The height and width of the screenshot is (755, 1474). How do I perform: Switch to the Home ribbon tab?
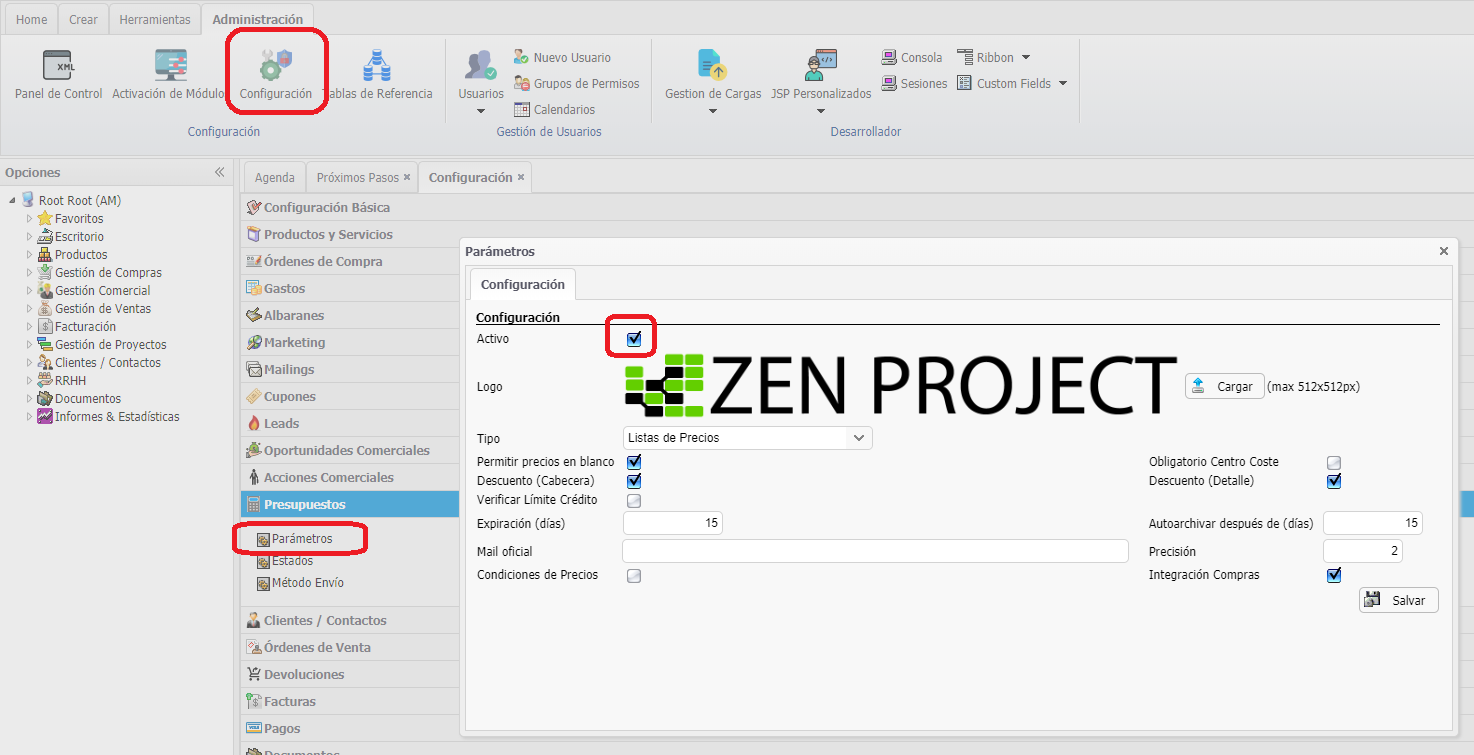click(31, 20)
